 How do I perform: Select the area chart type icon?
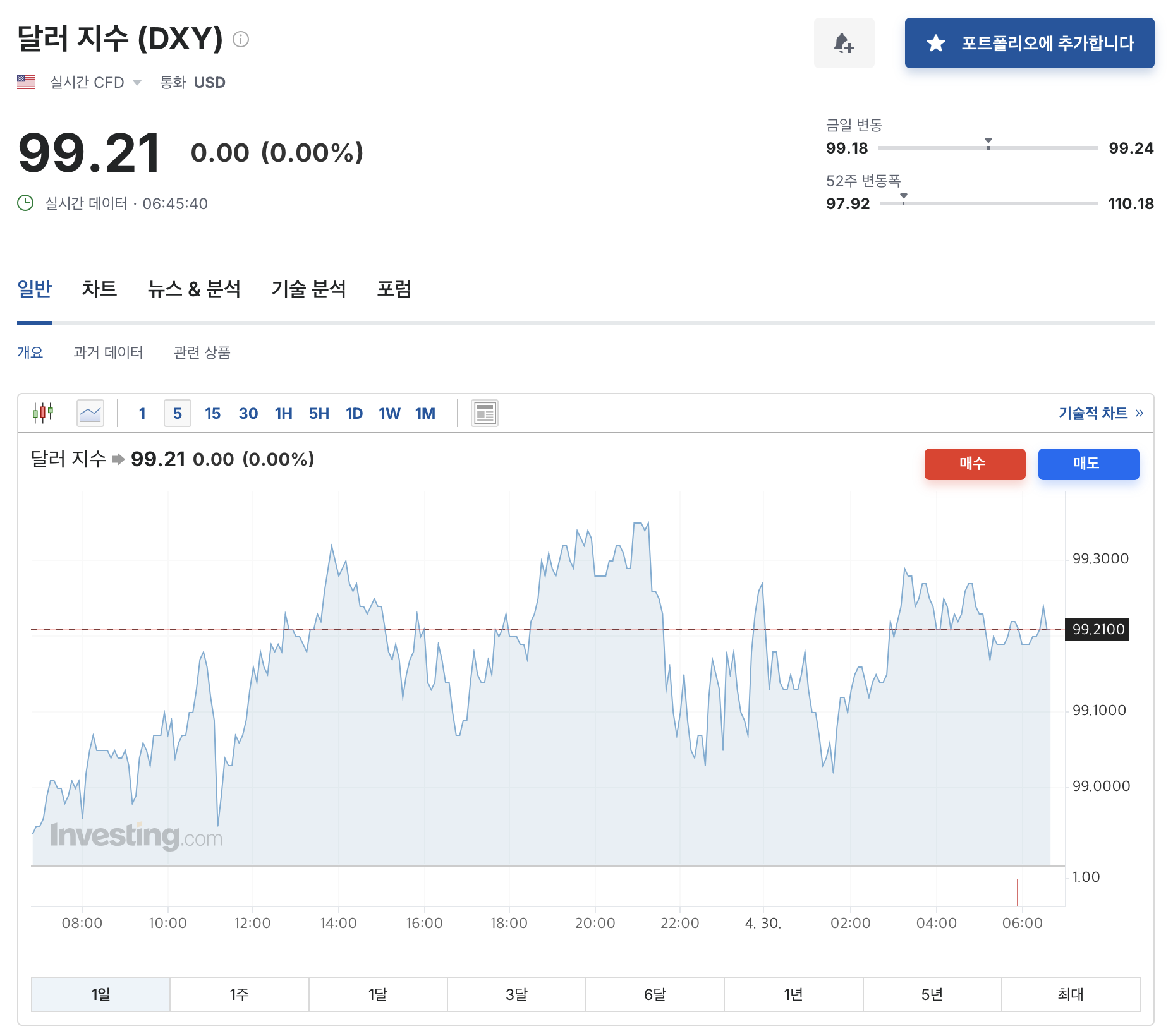pyautogui.click(x=90, y=413)
